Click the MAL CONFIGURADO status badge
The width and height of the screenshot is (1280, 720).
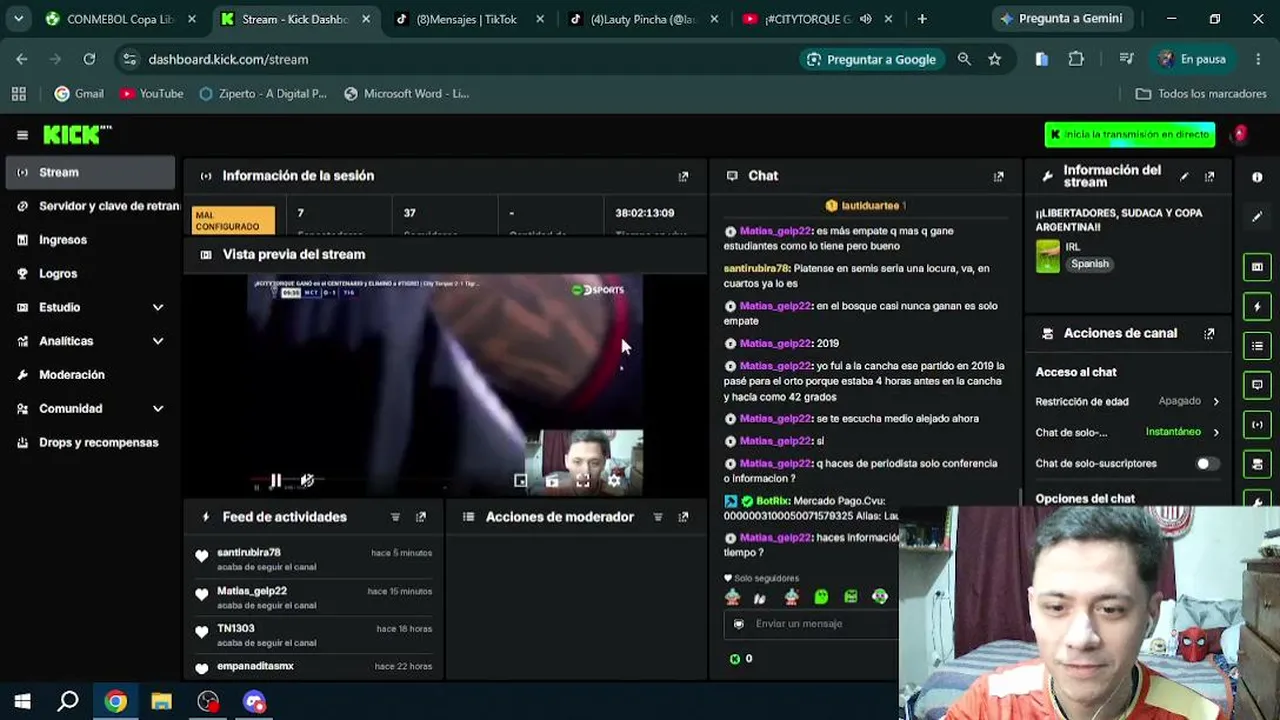(x=233, y=220)
